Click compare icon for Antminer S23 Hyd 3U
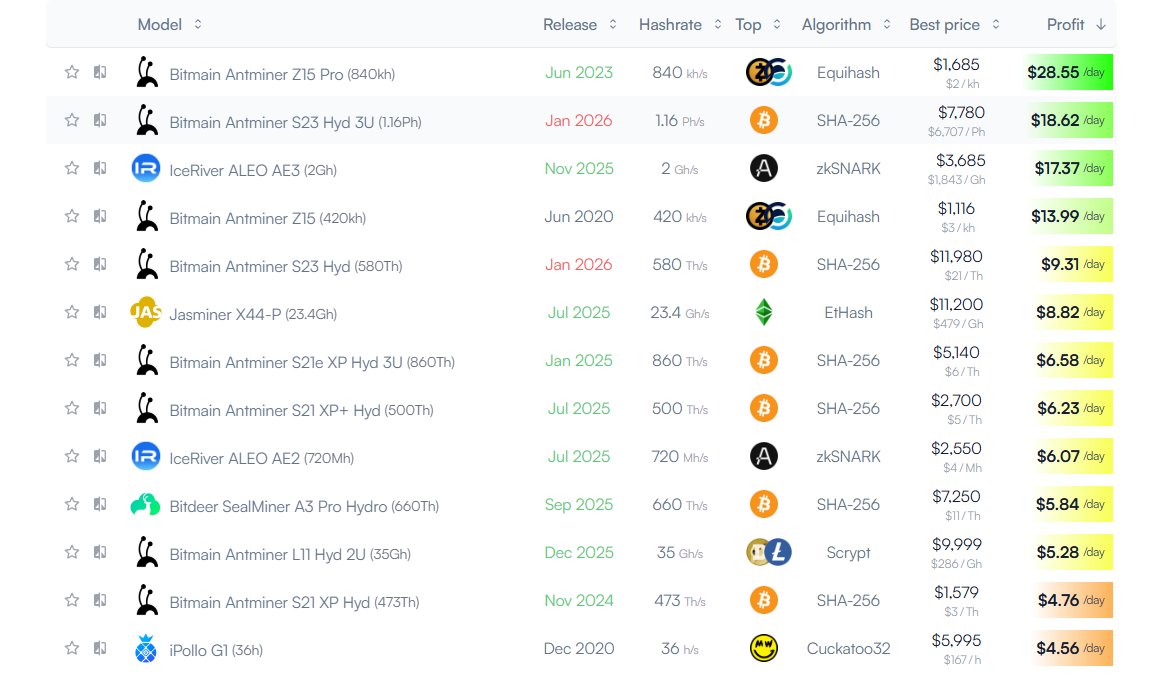 (x=100, y=120)
